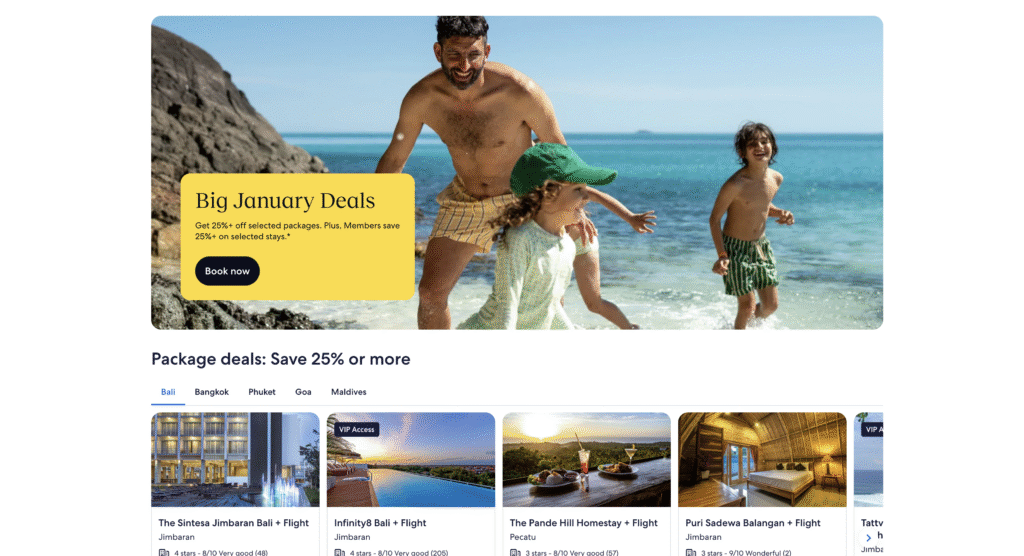The width and height of the screenshot is (1024, 556).
Task: Open The Pande Hill Homestay photo
Action: (586, 459)
